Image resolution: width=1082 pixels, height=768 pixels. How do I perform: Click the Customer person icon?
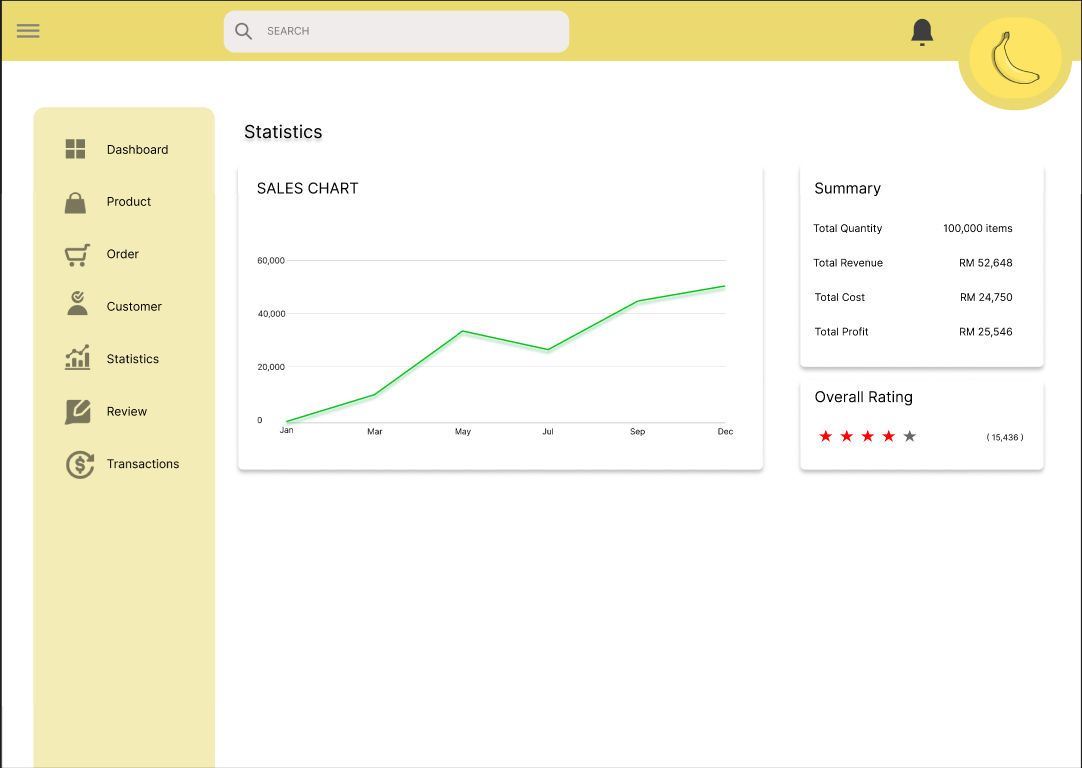(x=77, y=304)
